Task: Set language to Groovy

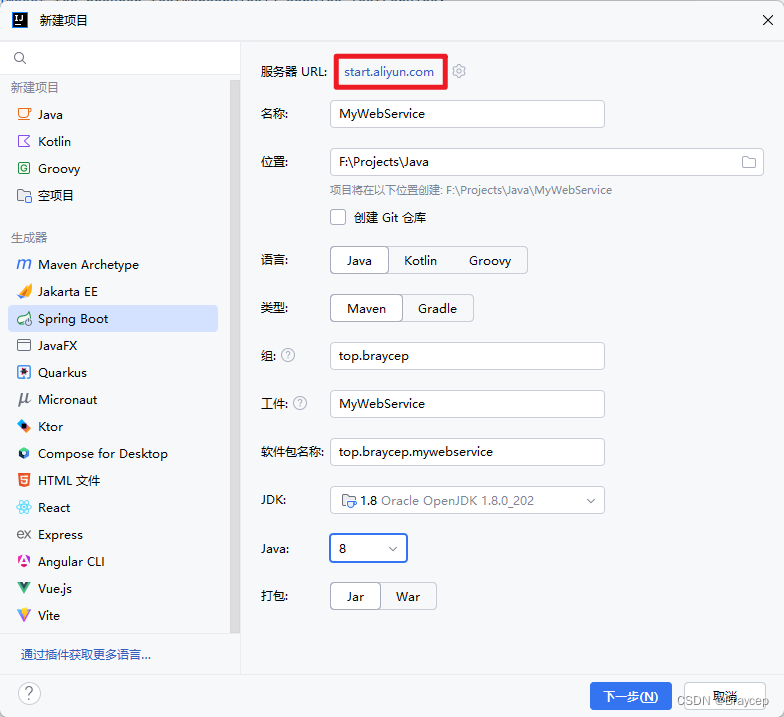Action: (x=490, y=260)
